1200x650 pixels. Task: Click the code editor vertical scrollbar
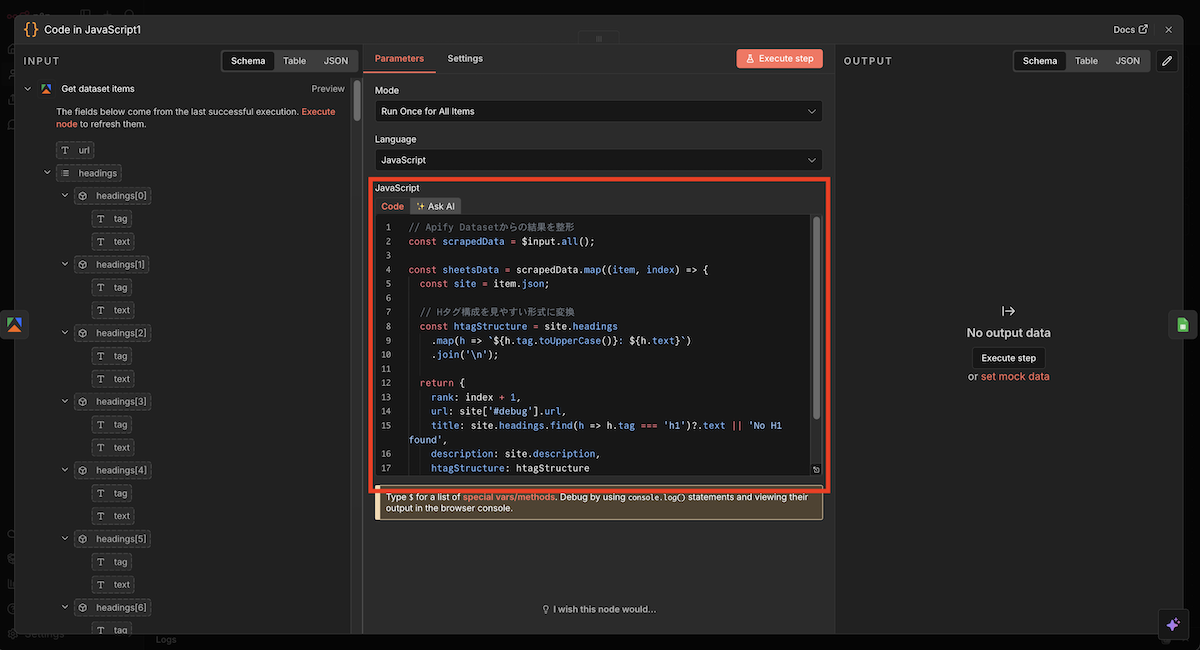[816, 320]
